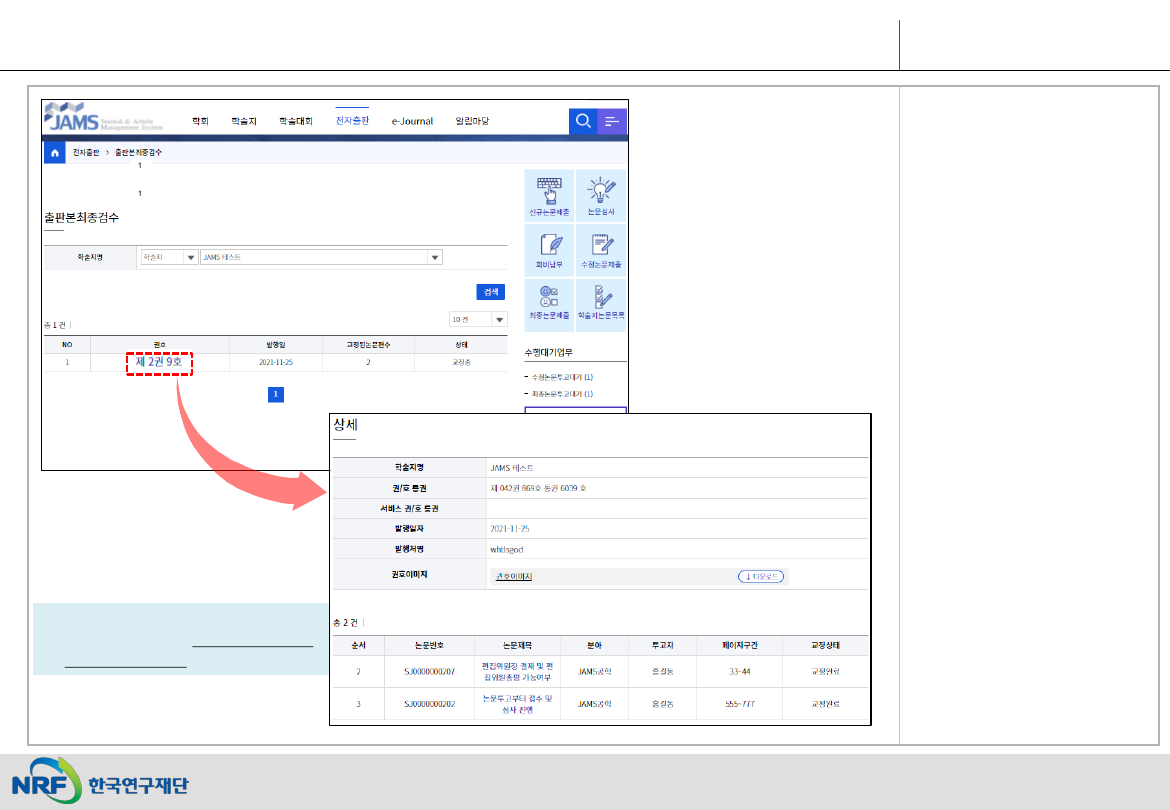Click the search magnifier icon in header

click(583, 122)
